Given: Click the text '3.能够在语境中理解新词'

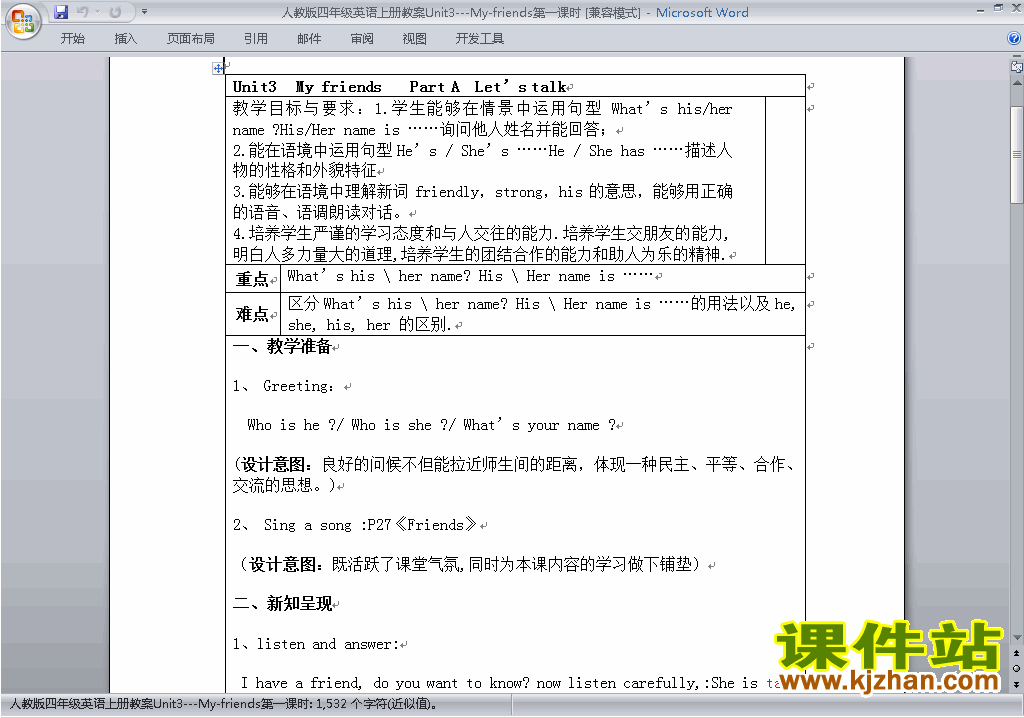Looking at the screenshot, I should 321,191.
